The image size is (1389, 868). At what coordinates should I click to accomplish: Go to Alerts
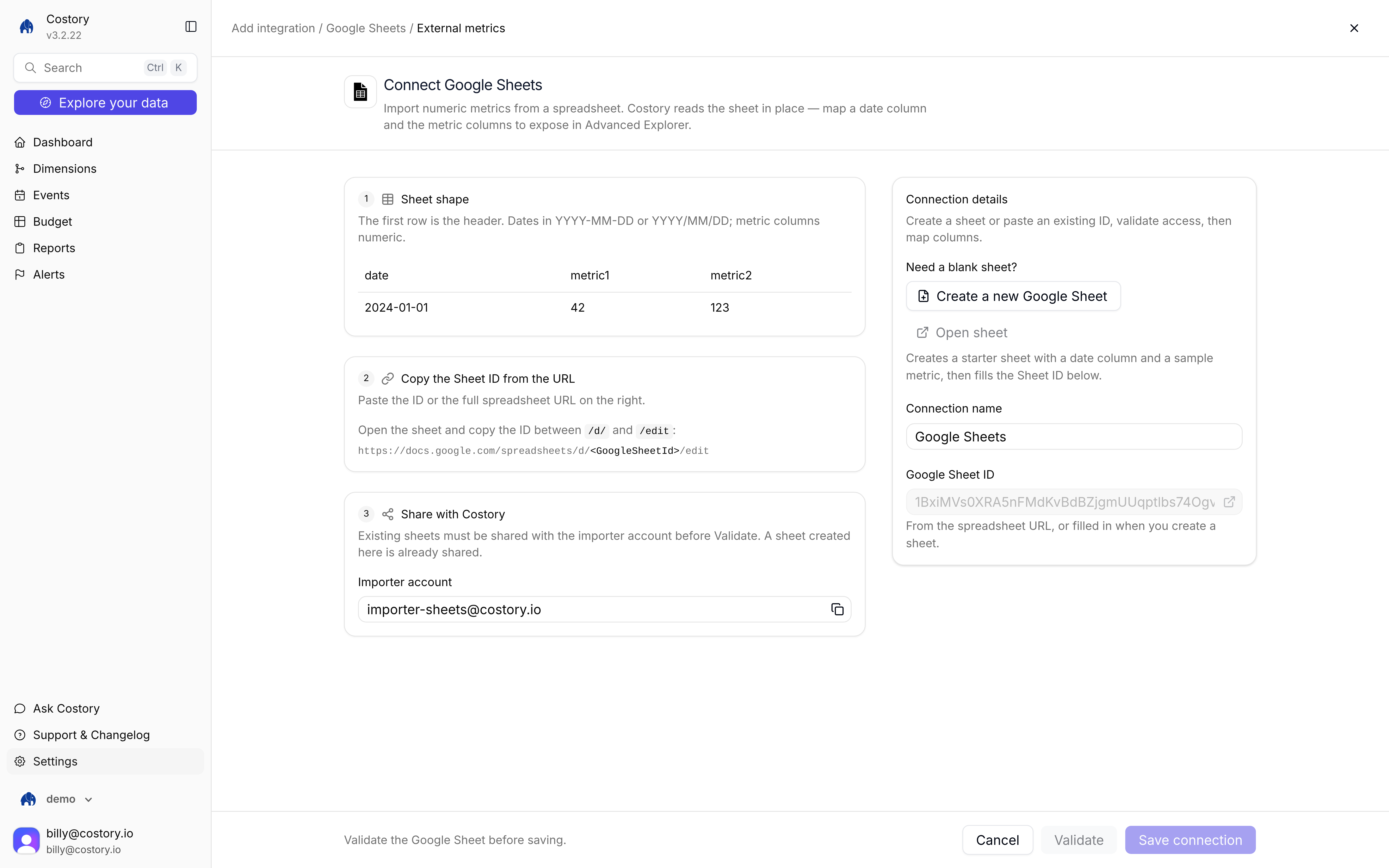106,274
